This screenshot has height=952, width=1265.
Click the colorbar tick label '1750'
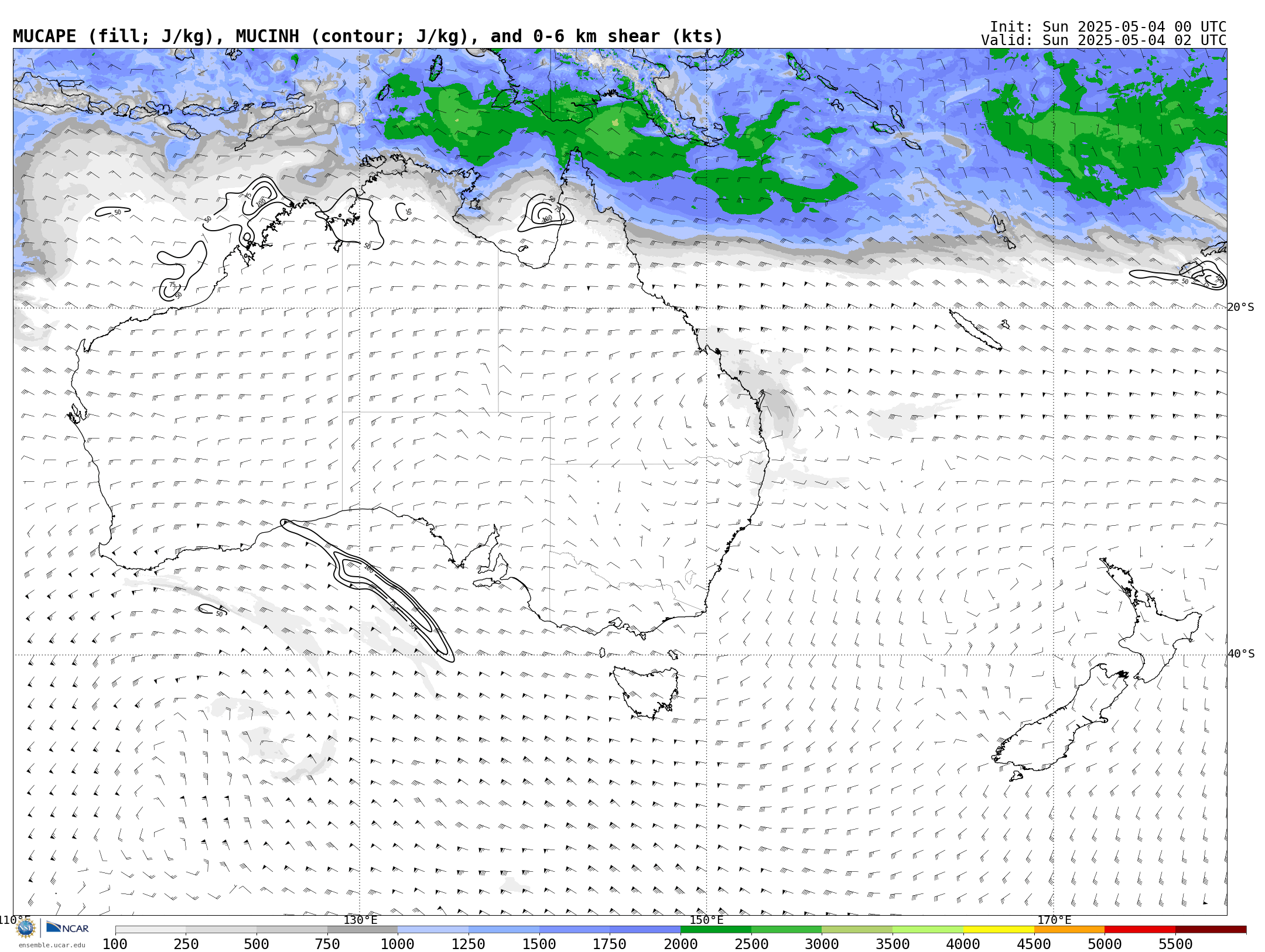610,944
